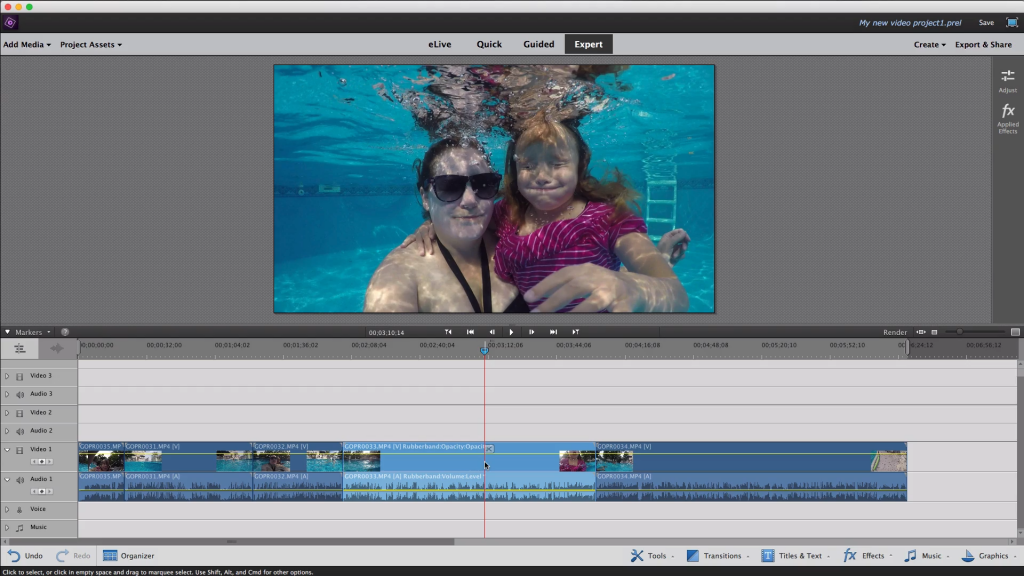1024x576 pixels.
Task: Open the markers help icon
Action: click(x=65, y=332)
